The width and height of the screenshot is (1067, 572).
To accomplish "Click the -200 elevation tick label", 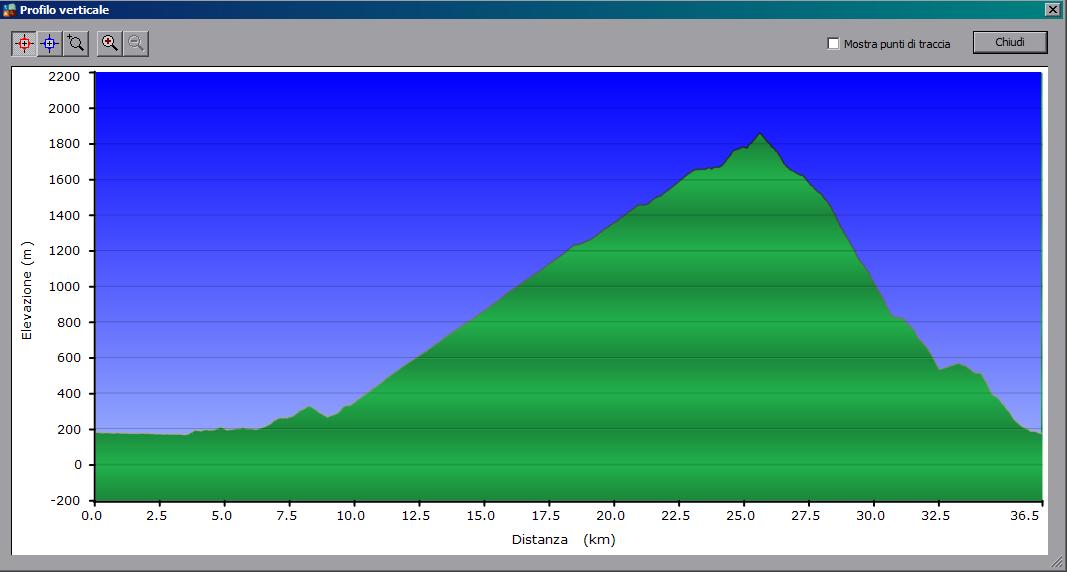I will tap(63, 501).
